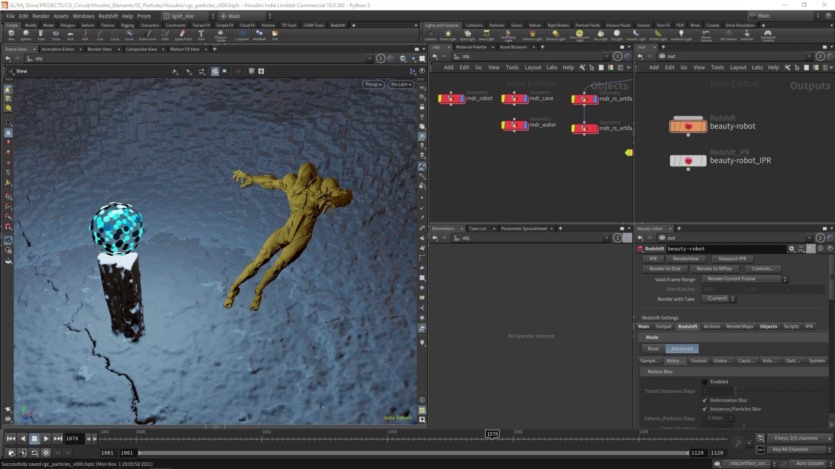Switch to Render View tab
The height and width of the screenshot is (469, 835).
[x=100, y=49]
